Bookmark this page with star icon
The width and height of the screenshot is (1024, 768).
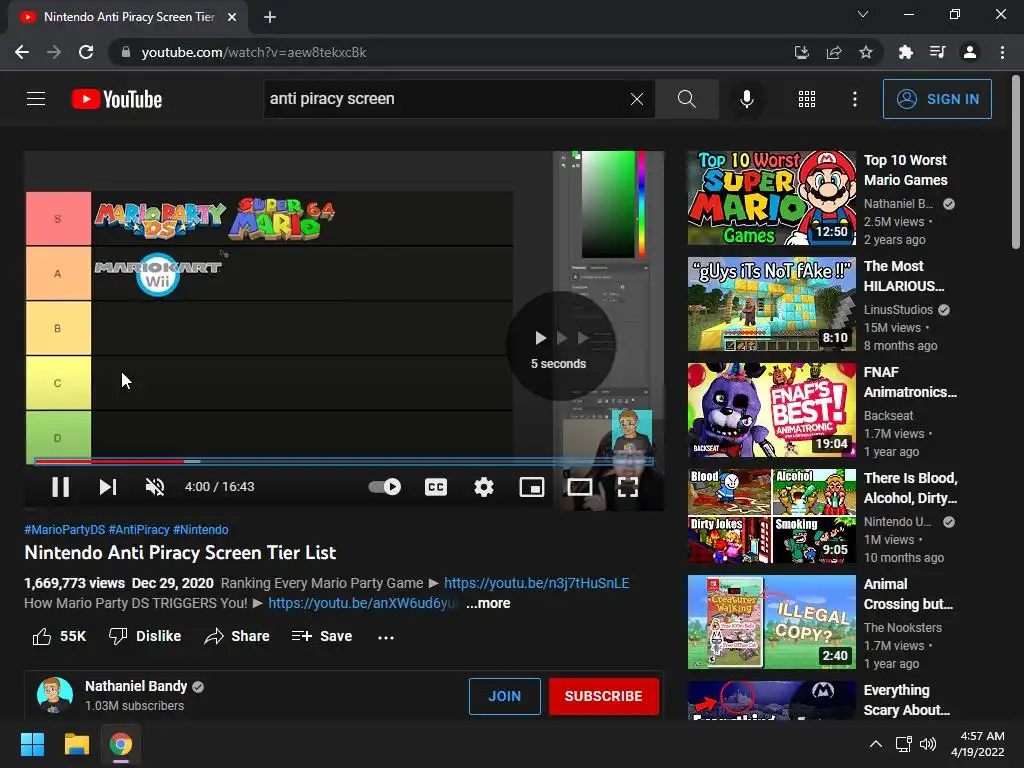click(866, 52)
